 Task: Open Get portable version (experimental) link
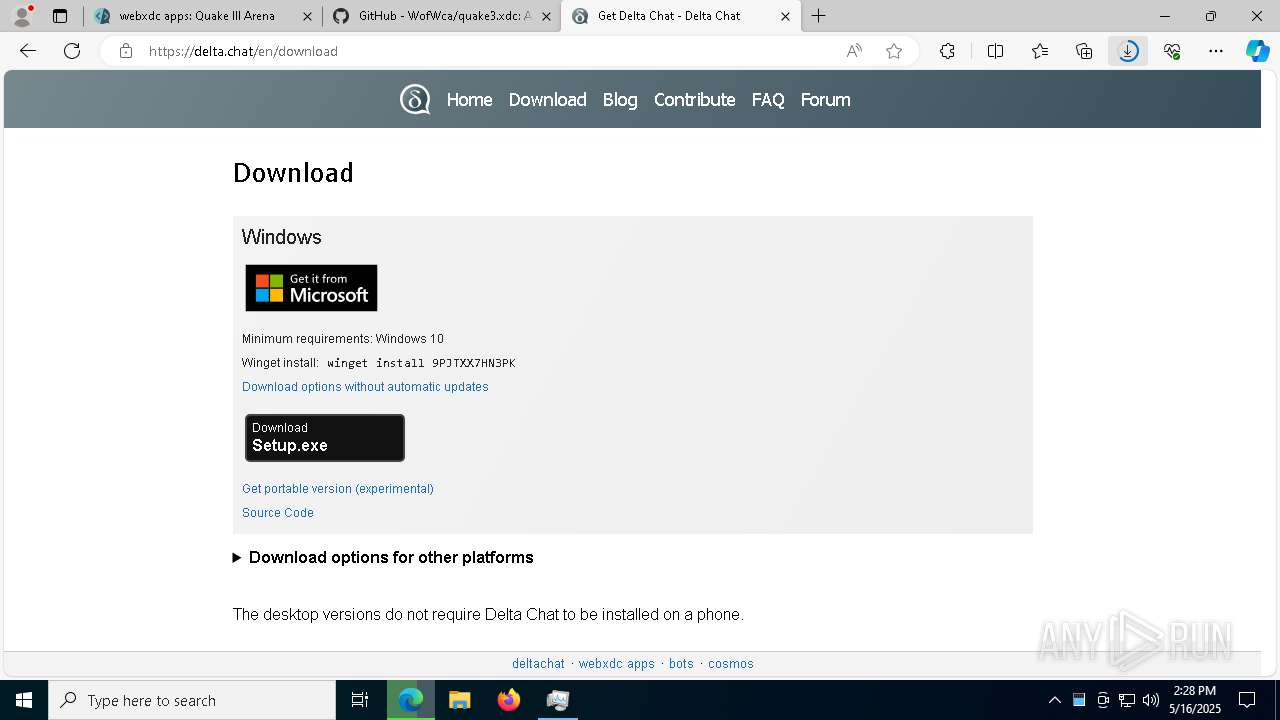tap(338, 489)
